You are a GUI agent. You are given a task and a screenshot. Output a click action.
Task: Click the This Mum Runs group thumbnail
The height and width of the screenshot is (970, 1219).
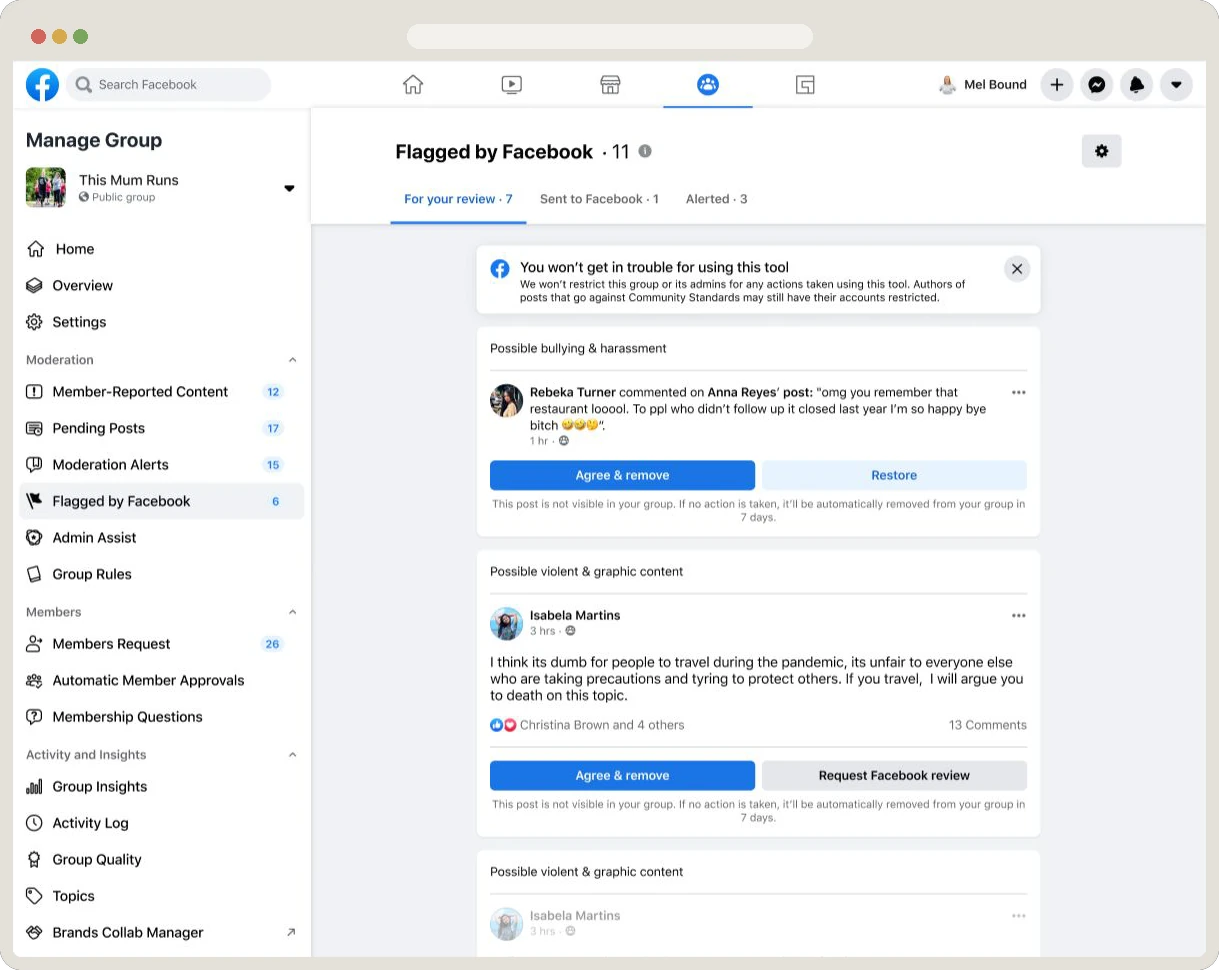tap(46, 187)
